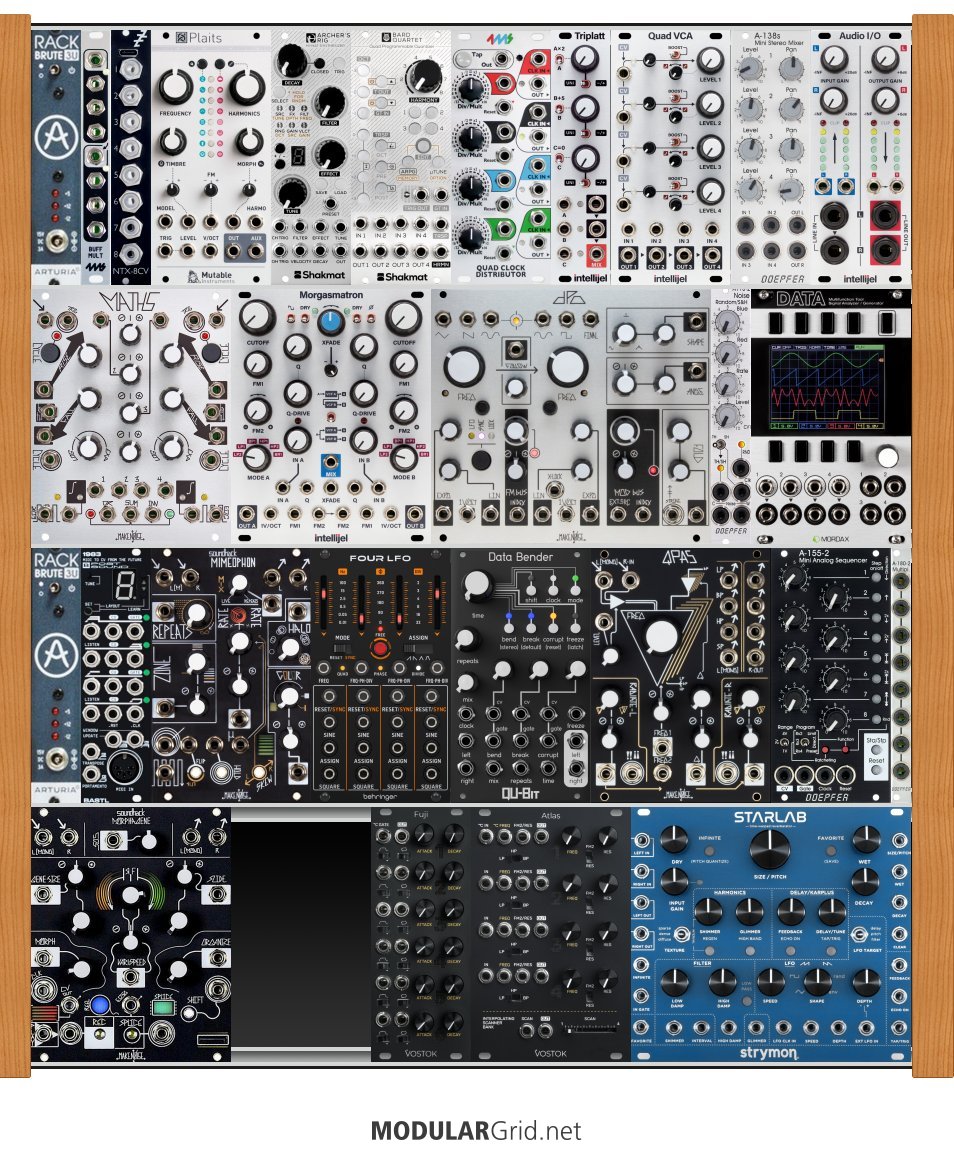Click the Quad VCA LEVEL 4 knob

[709, 192]
